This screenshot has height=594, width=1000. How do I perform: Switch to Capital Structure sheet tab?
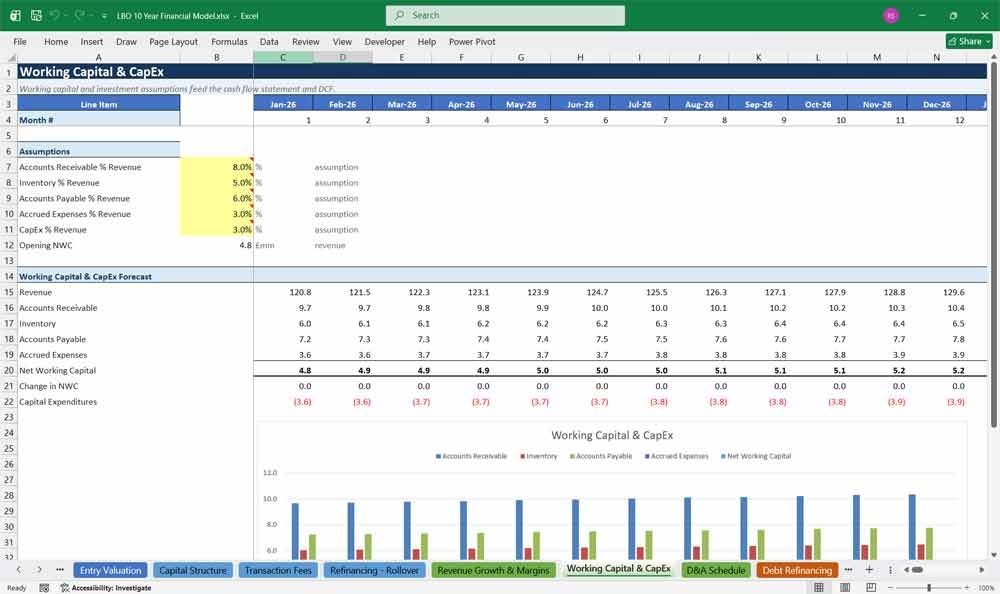click(193, 570)
